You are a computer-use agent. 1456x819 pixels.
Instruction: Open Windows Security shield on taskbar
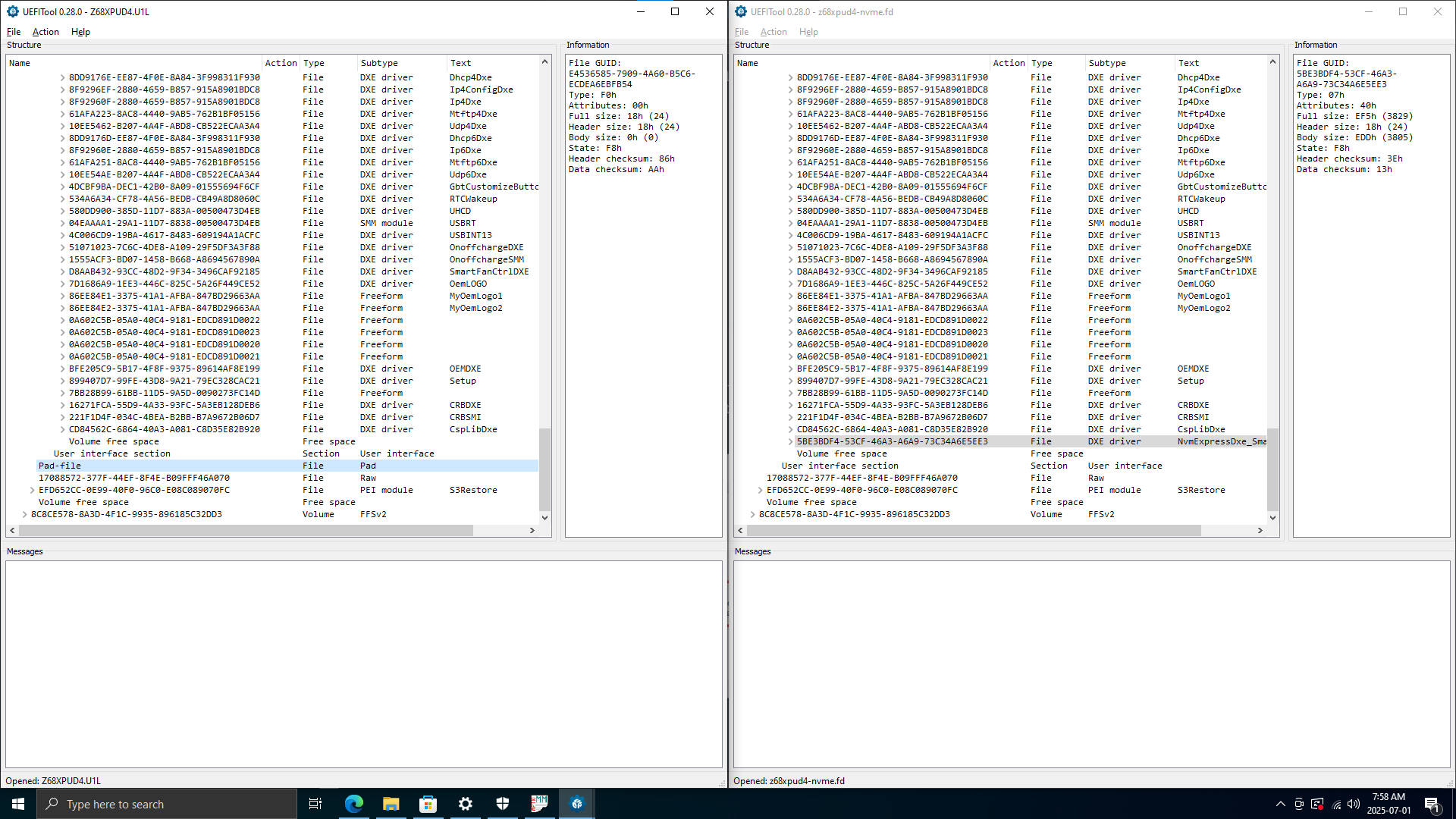pyautogui.click(x=502, y=804)
